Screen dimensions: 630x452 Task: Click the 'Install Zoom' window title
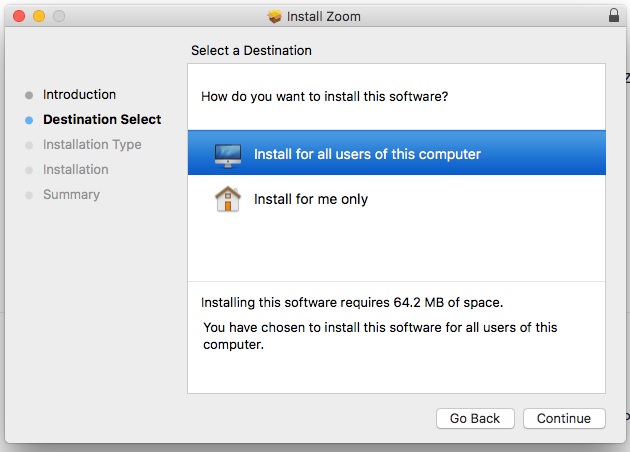324,16
